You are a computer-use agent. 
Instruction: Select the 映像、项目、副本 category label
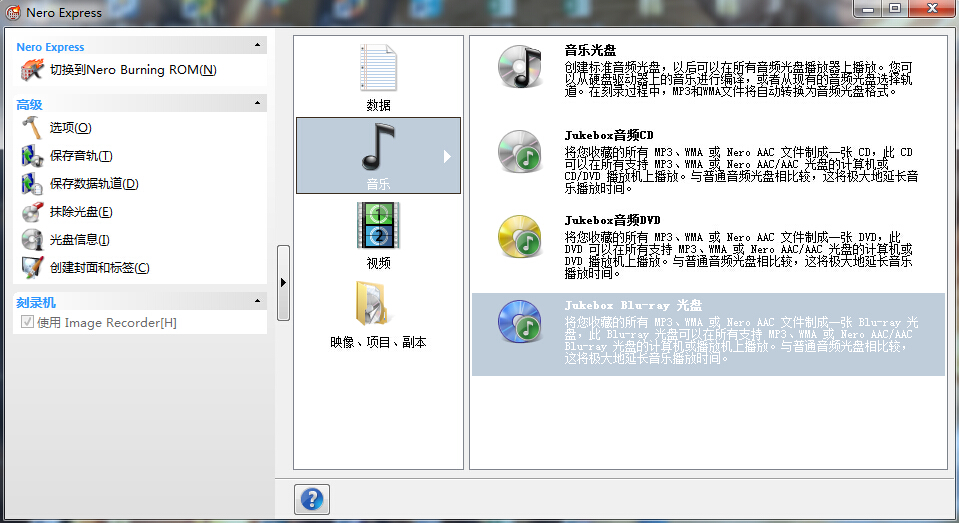click(x=378, y=343)
